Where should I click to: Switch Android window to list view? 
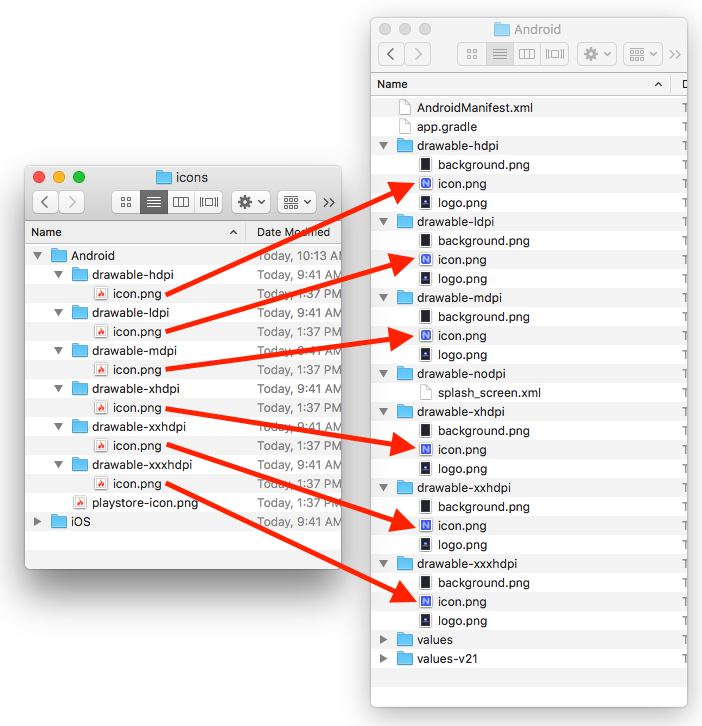pos(500,54)
